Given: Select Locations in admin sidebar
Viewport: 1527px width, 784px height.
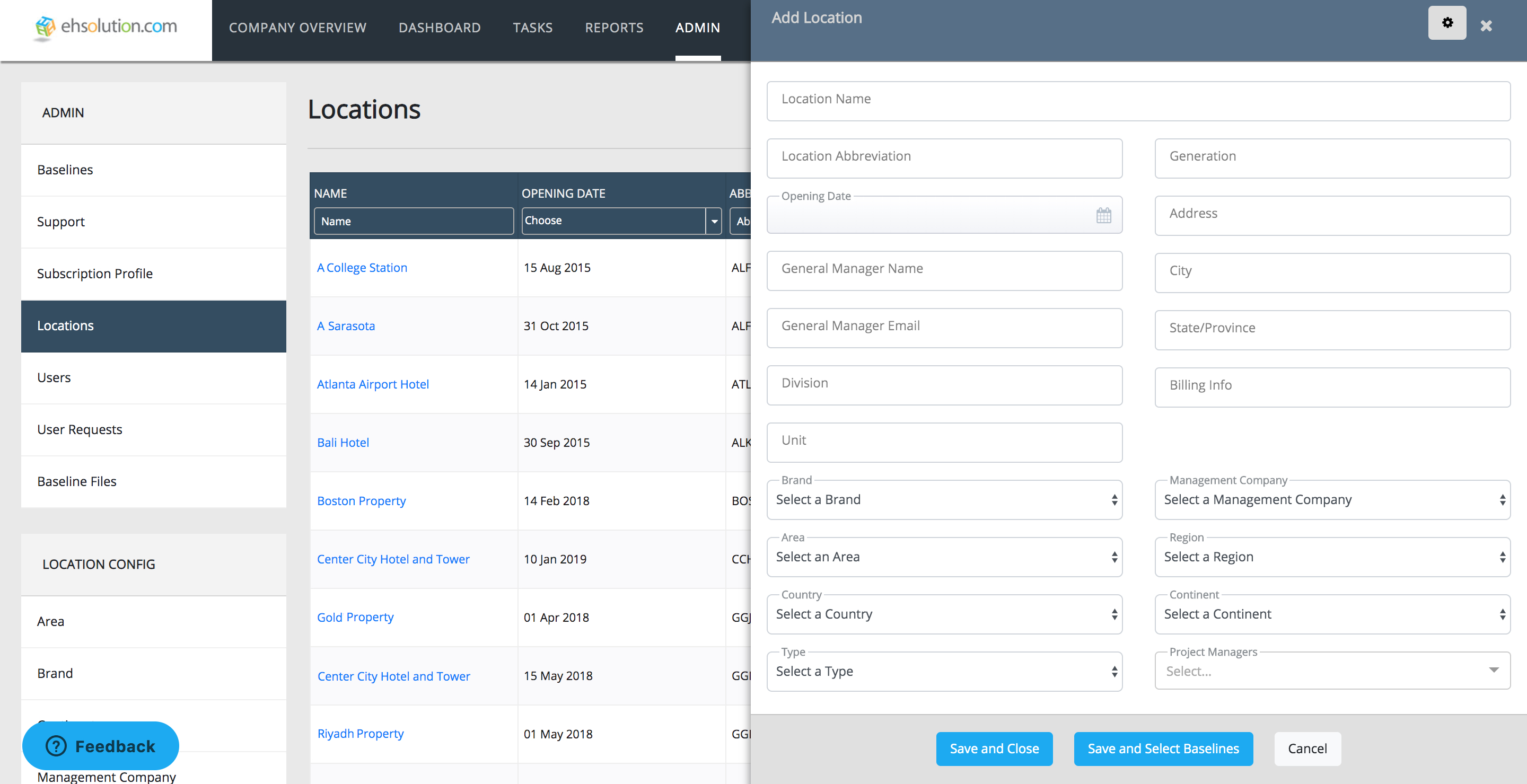Looking at the screenshot, I should click(x=154, y=326).
